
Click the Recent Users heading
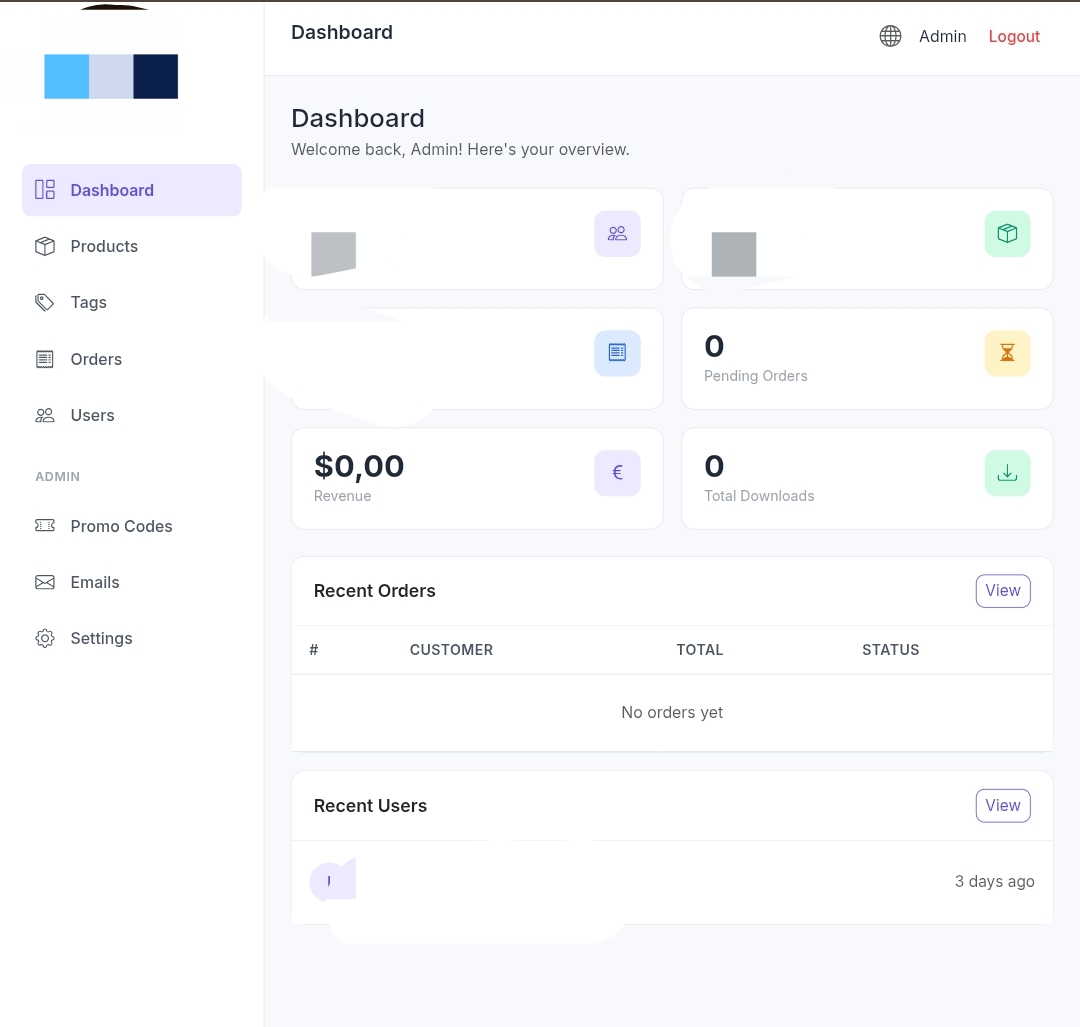371,806
